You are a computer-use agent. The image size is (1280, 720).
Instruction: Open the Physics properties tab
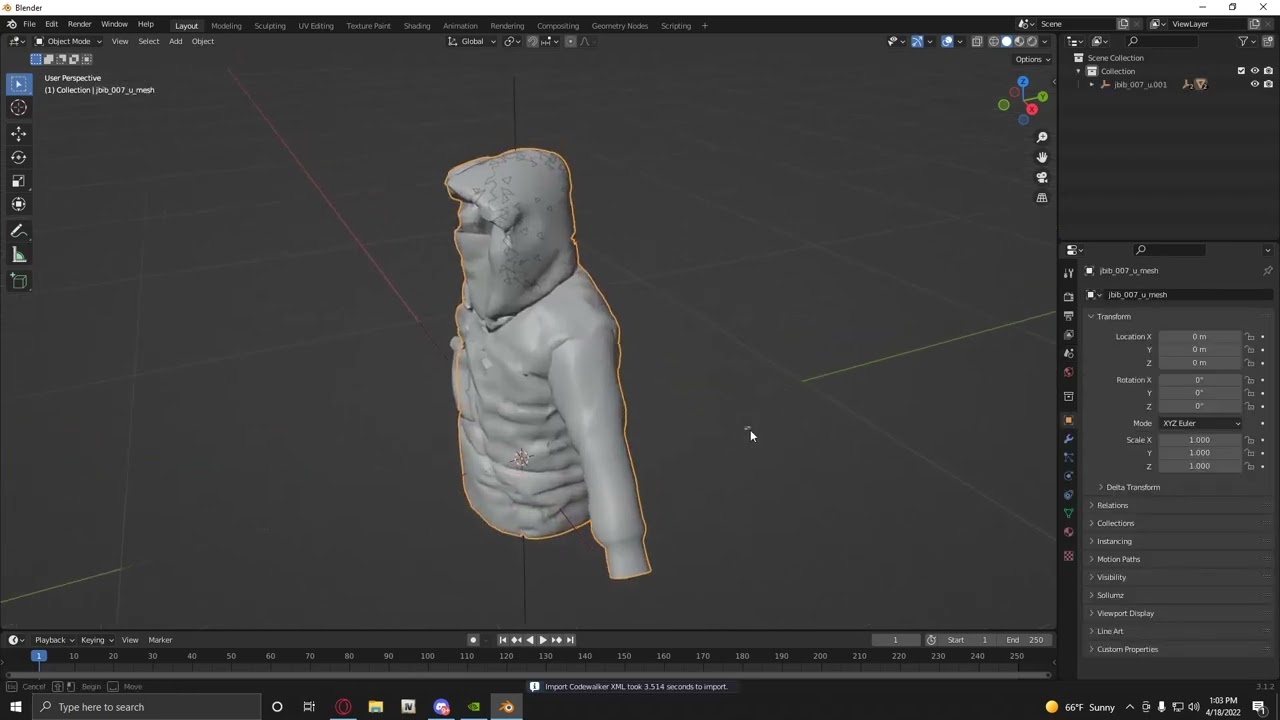click(x=1068, y=476)
